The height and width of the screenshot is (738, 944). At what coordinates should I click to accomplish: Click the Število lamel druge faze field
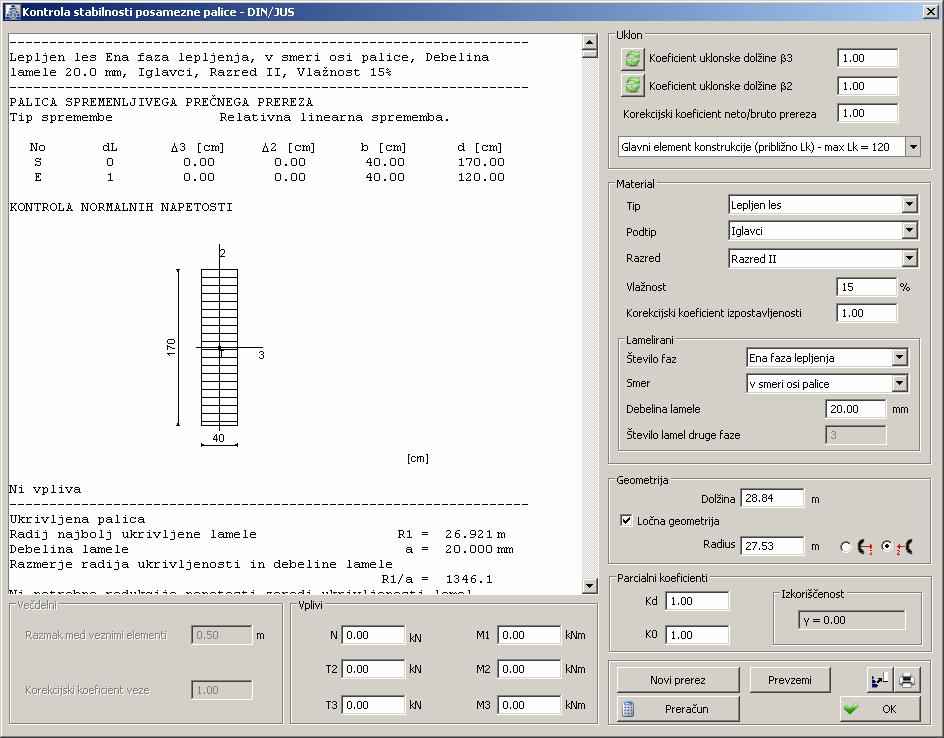(856, 435)
